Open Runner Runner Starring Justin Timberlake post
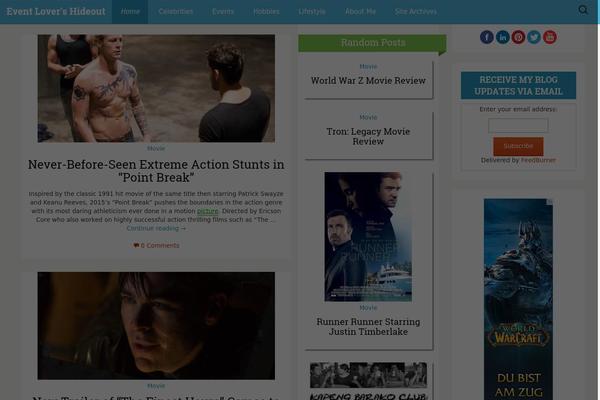Viewport: 600px width, 400px height. (368, 327)
